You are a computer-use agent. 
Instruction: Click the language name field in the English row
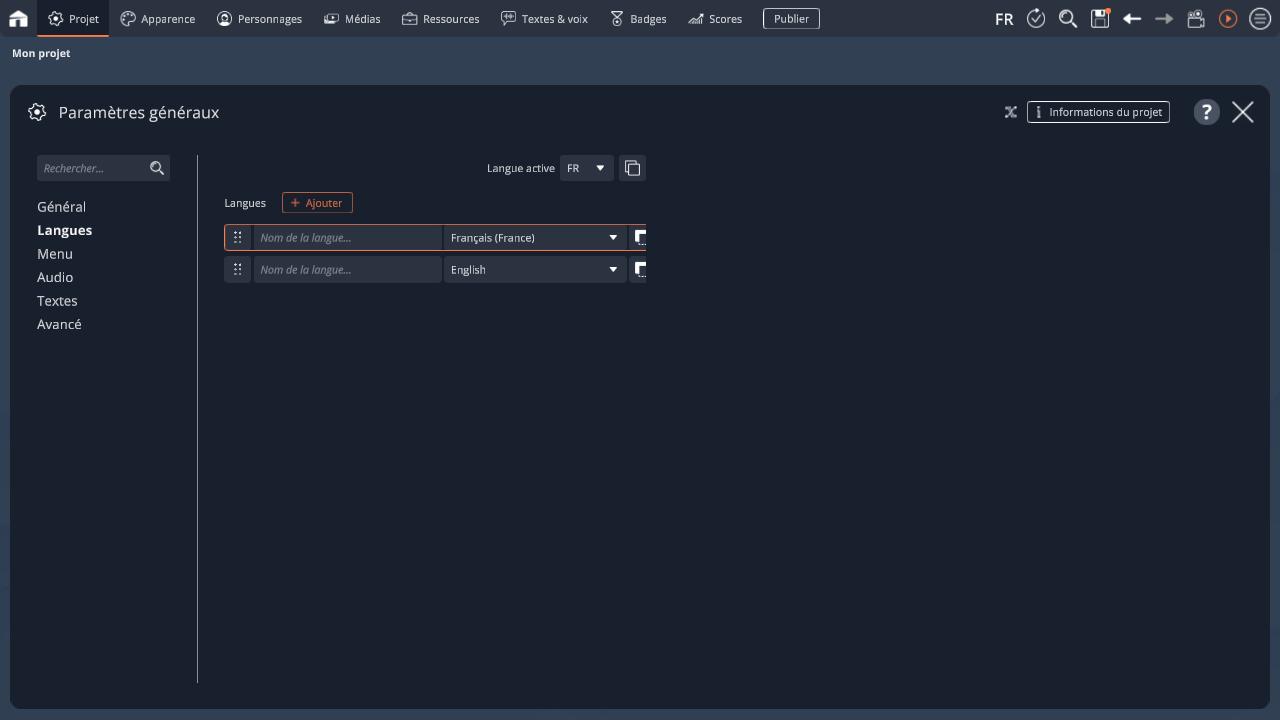347,270
